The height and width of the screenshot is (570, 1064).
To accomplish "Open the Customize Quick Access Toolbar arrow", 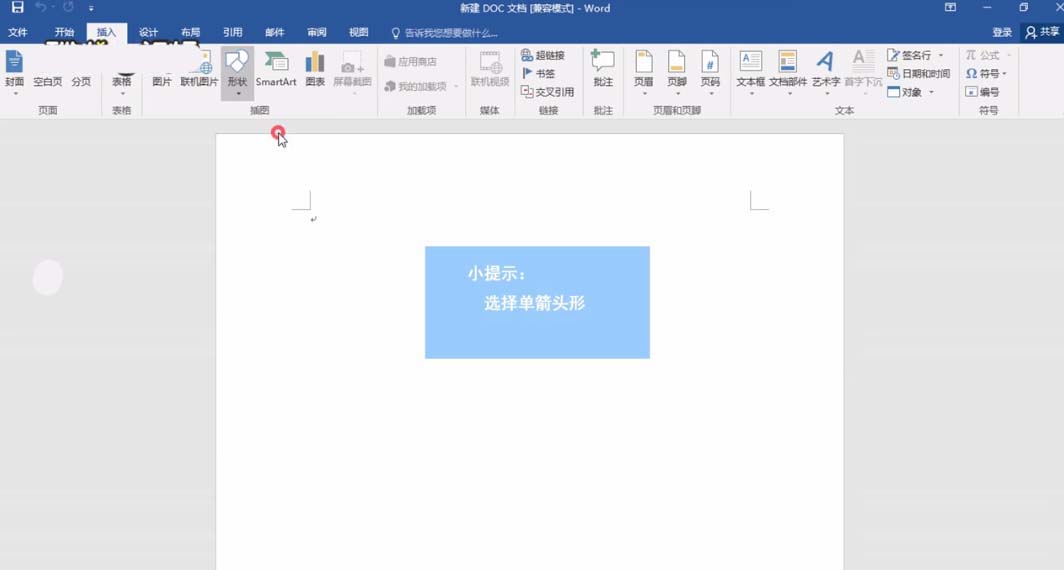I will point(91,9).
